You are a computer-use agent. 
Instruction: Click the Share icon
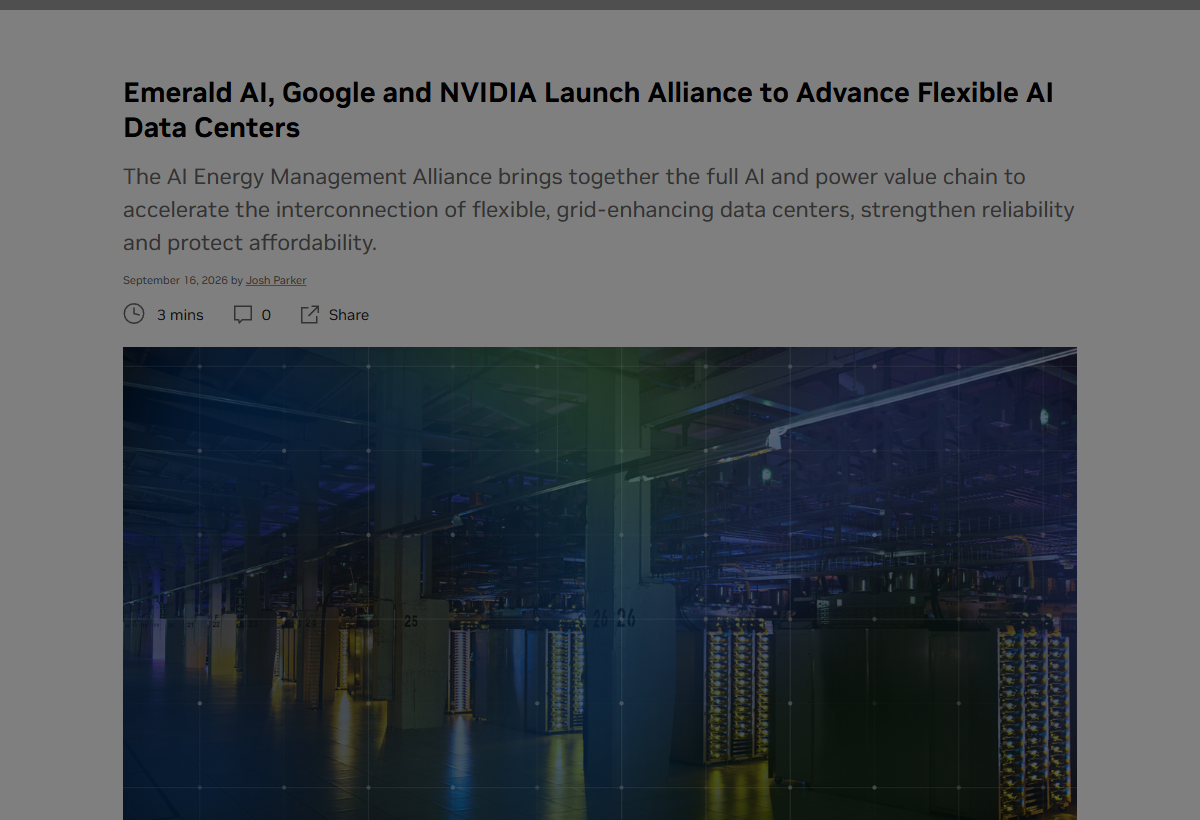click(310, 314)
